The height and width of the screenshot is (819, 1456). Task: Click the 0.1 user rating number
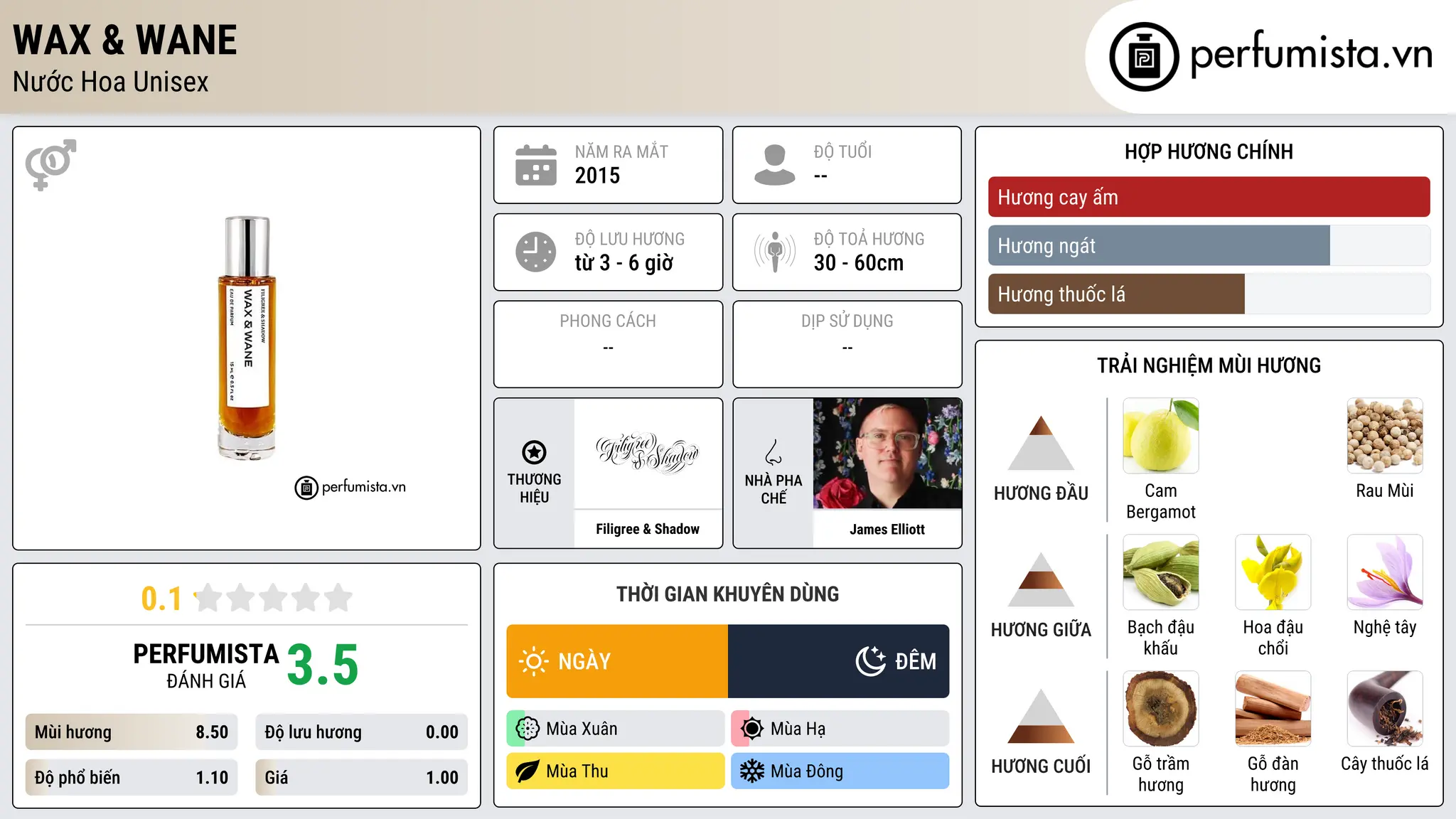pos(161,599)
